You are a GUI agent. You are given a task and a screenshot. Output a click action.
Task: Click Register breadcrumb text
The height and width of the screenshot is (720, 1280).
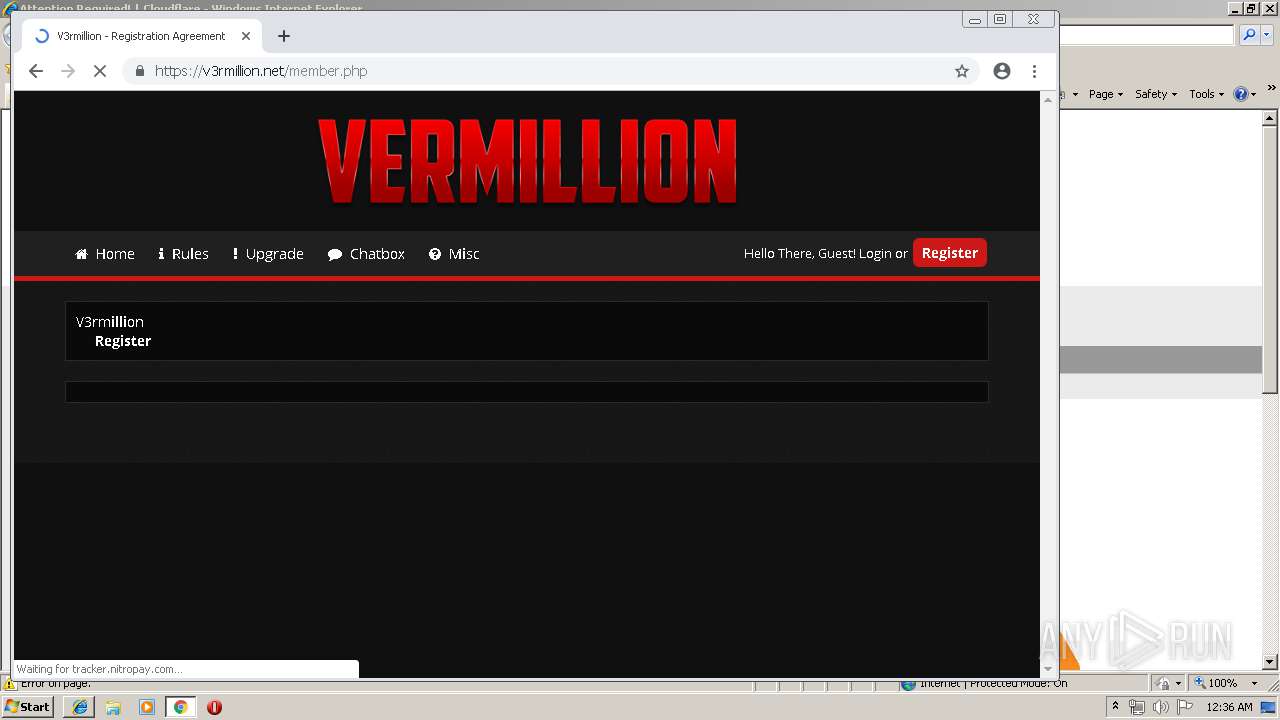tap(123, 341)
